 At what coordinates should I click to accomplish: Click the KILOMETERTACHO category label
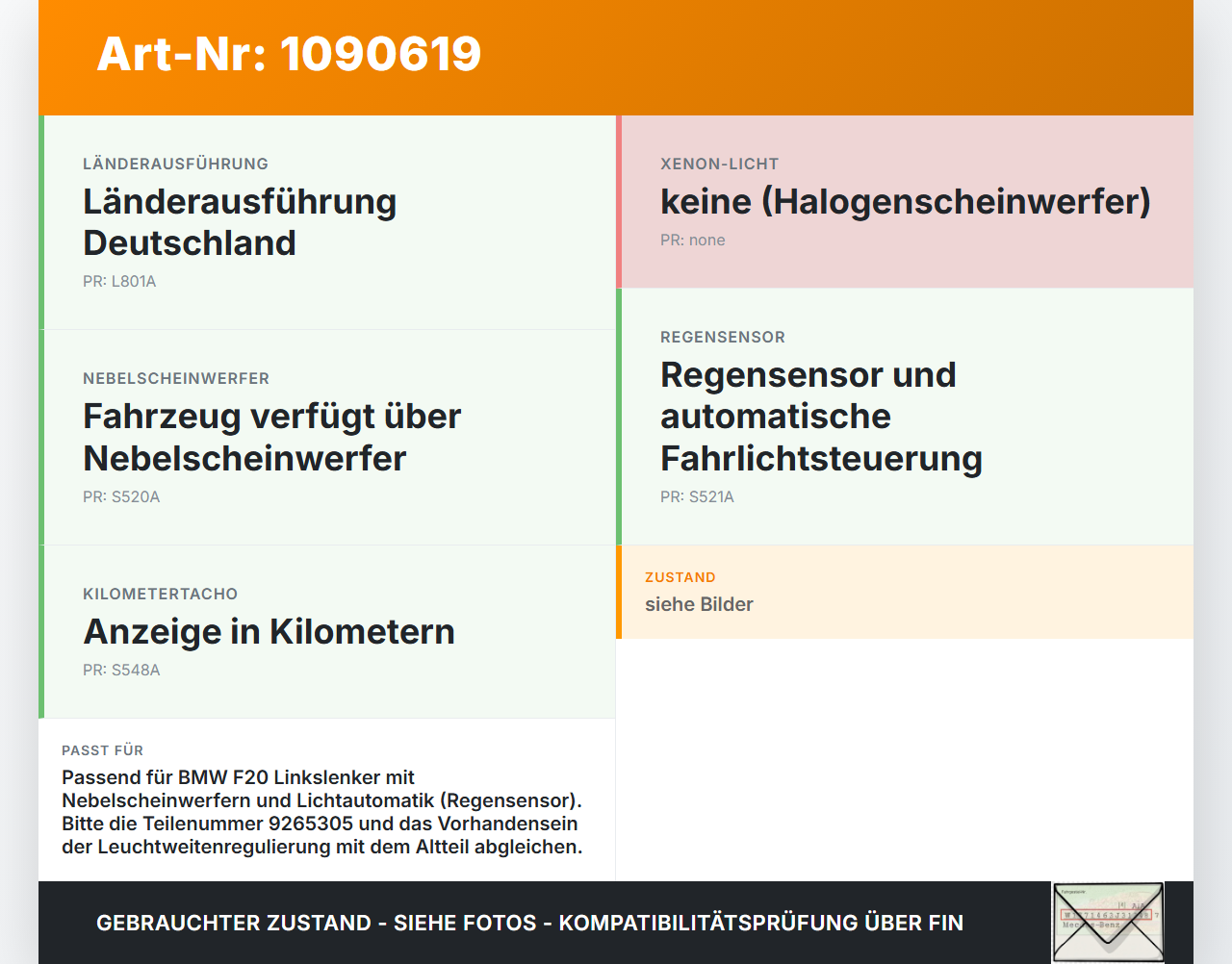tap(160, 594)
